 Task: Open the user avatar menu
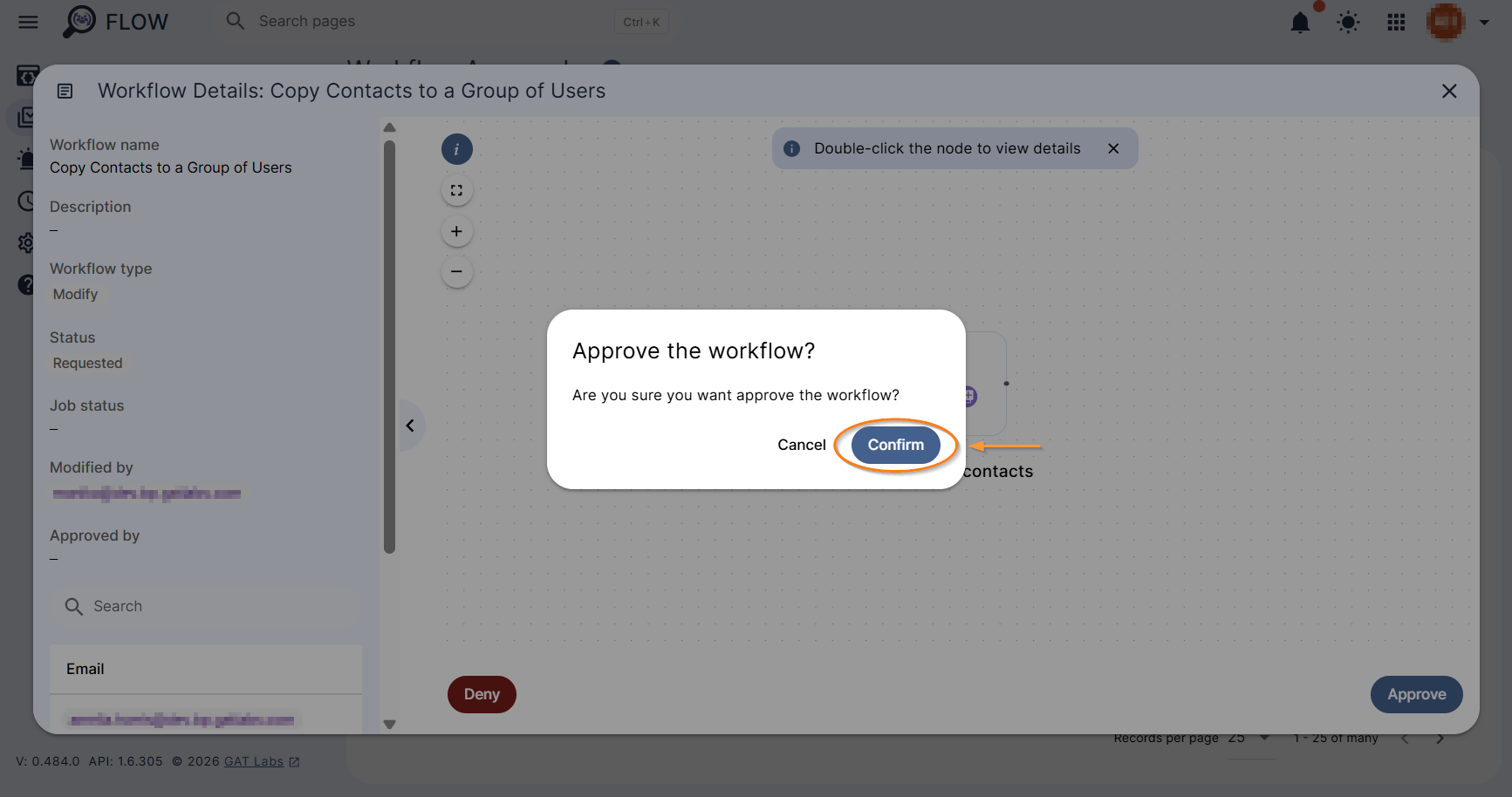[1445, 22]
